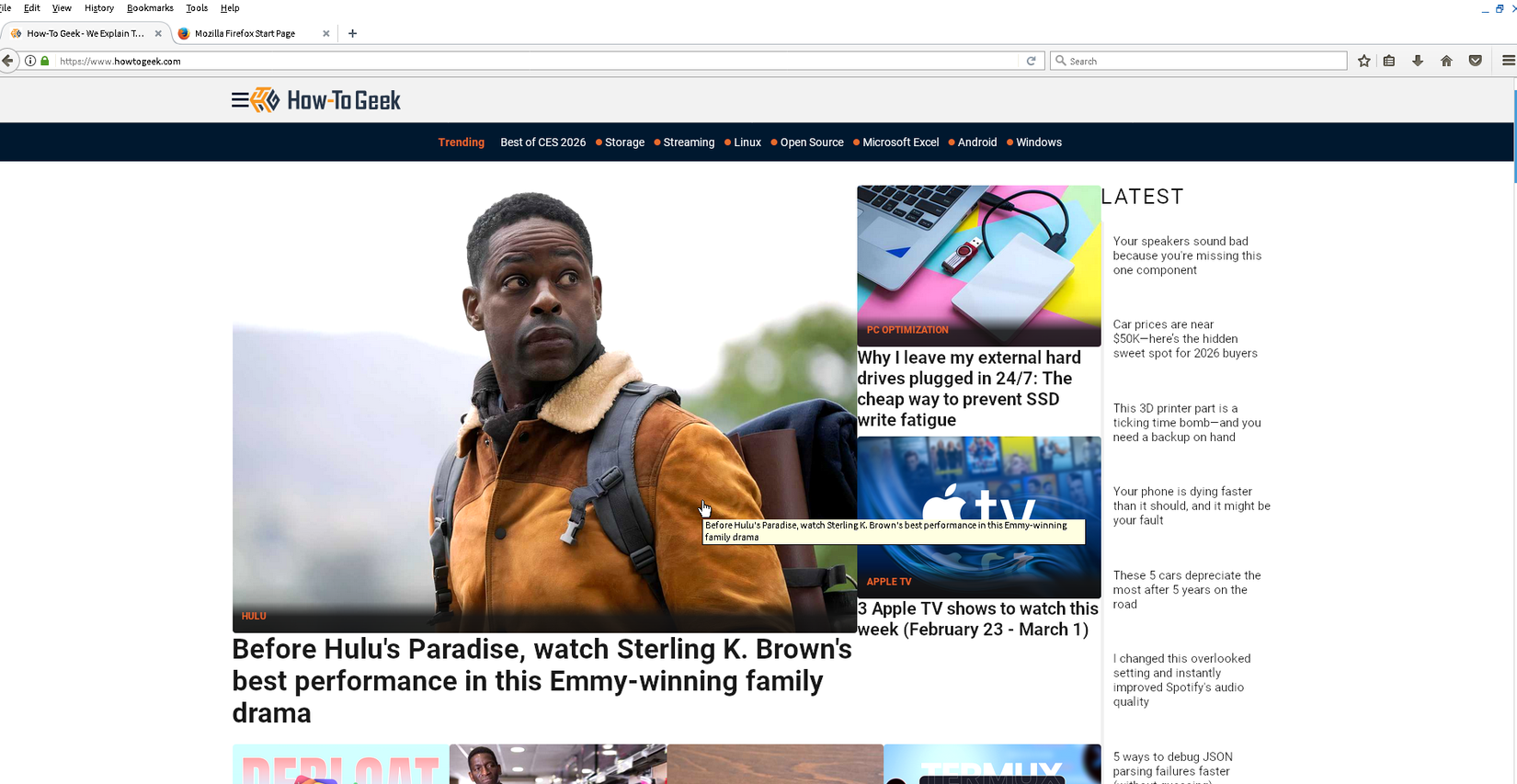Go to the Firefox Home icon
This screenshot has height=784, width=1517.
point(1446,61)
